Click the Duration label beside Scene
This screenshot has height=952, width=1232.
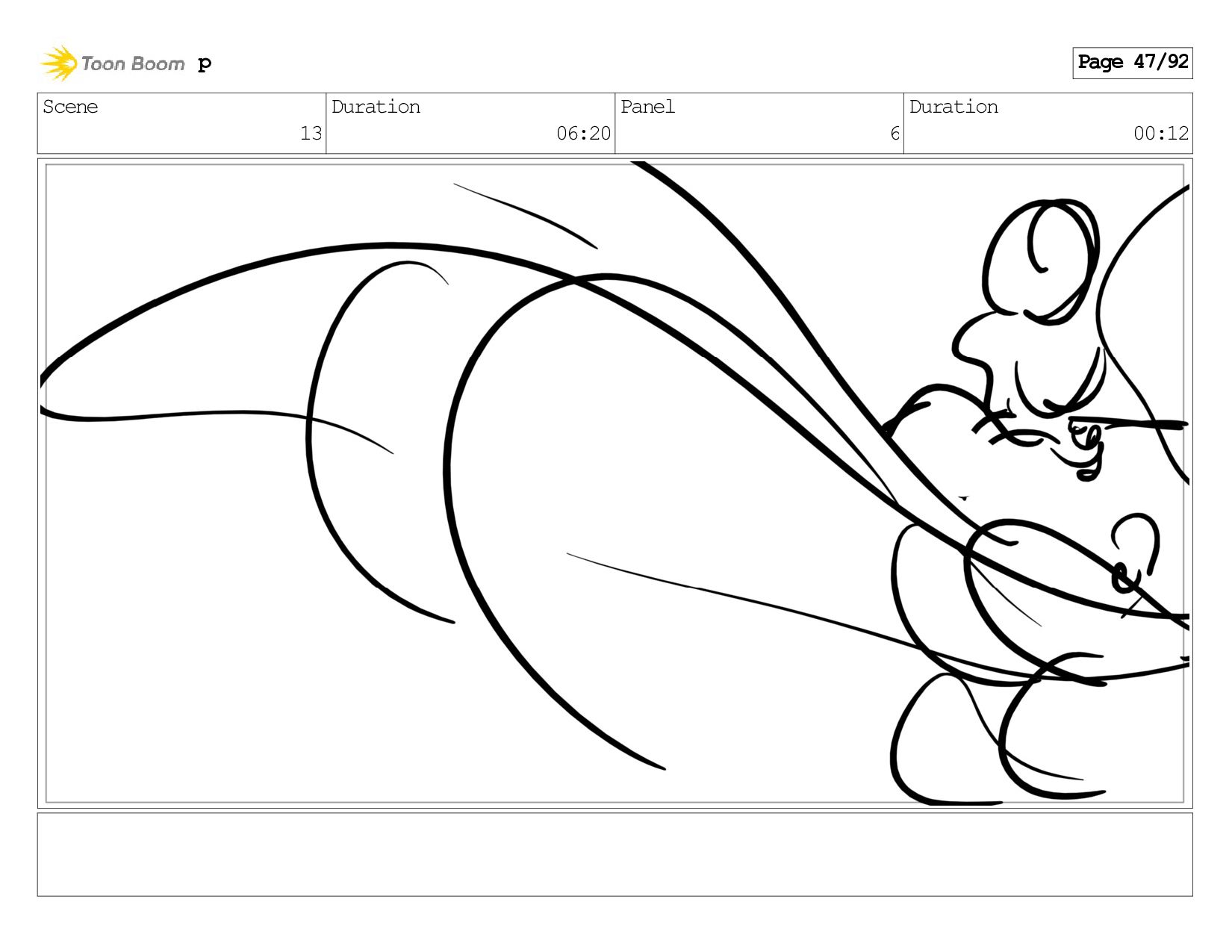coord(376,107)
